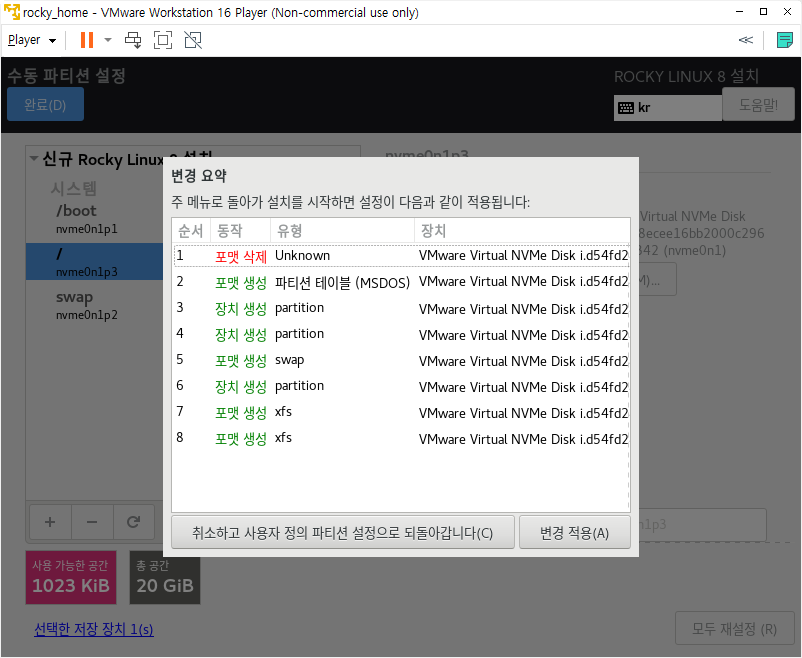The image size is (802, 658).
Task: Add a new mount point with plus
Action: 50,522
